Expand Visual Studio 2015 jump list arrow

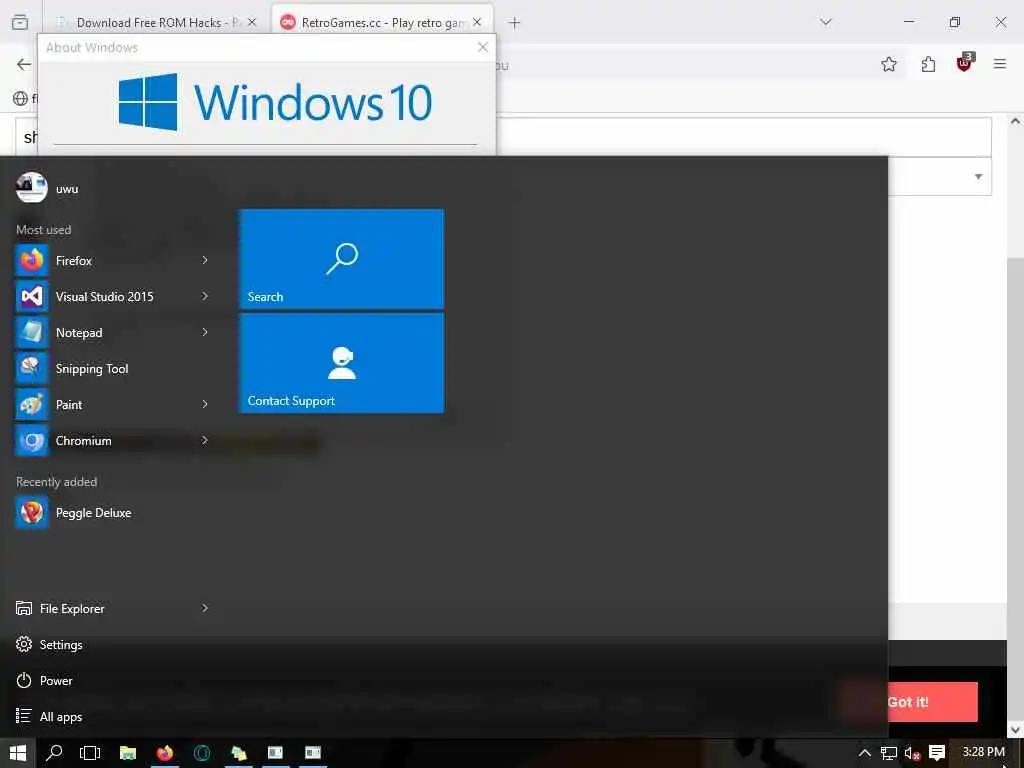pos(205,296)
